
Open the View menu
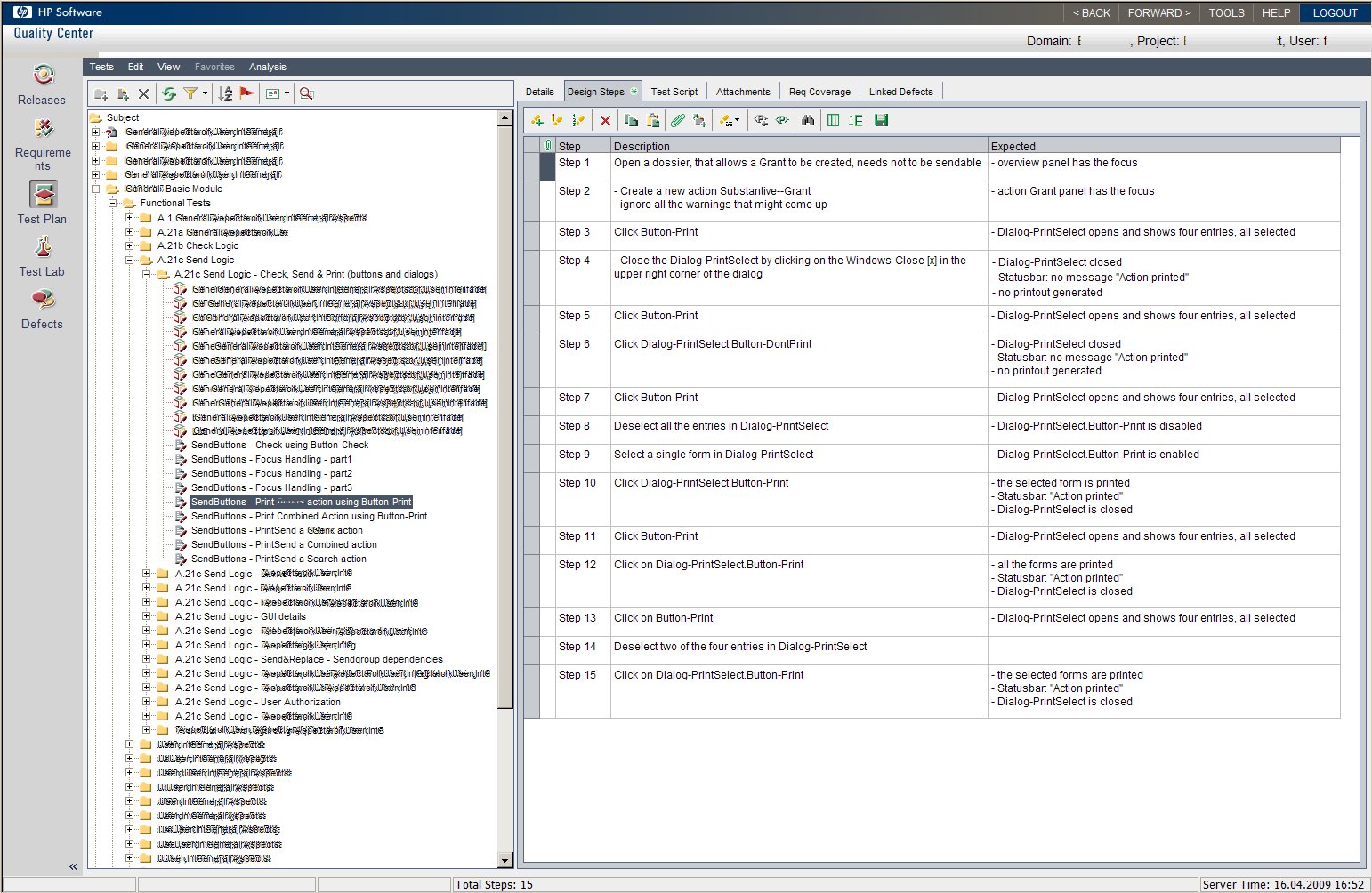point(168,67)
